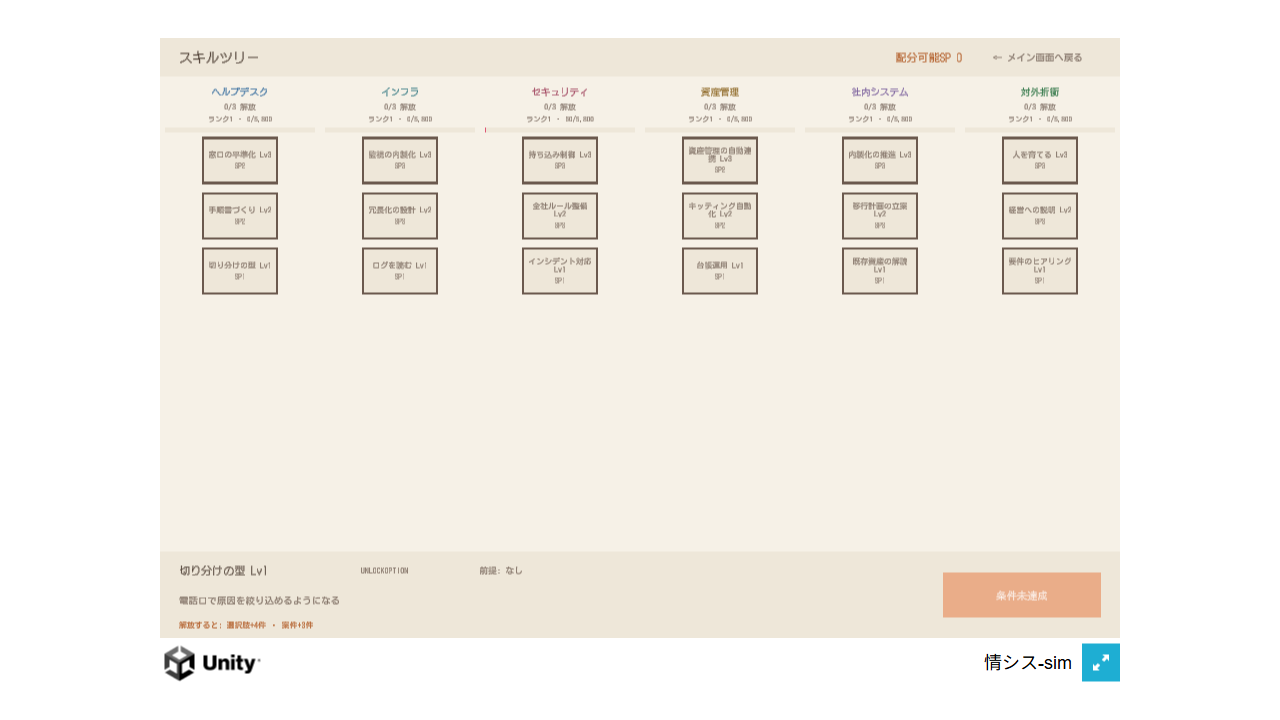Click the セキュリティ rank progress bar
This screenshot has height=720, width=1280.
[560, 130]
